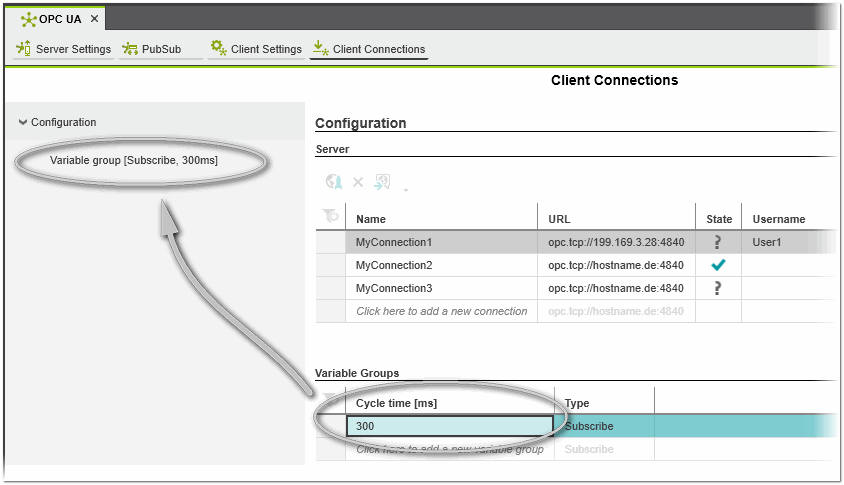Select Variable group Subscribe 300ms tree entry
This screenshot has height=485, width=844.
coord(134,160)
